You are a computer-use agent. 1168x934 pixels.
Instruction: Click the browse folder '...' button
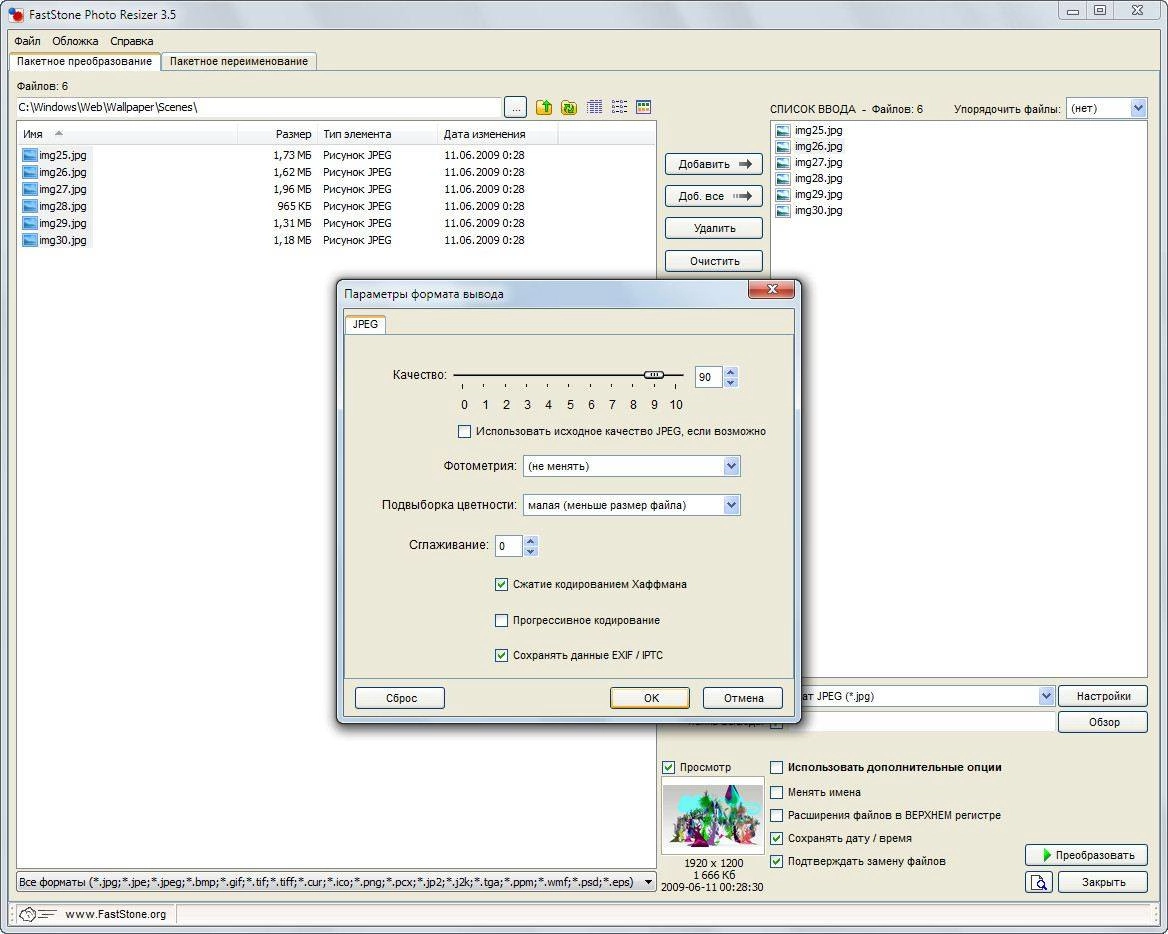(x=515, y=107)
